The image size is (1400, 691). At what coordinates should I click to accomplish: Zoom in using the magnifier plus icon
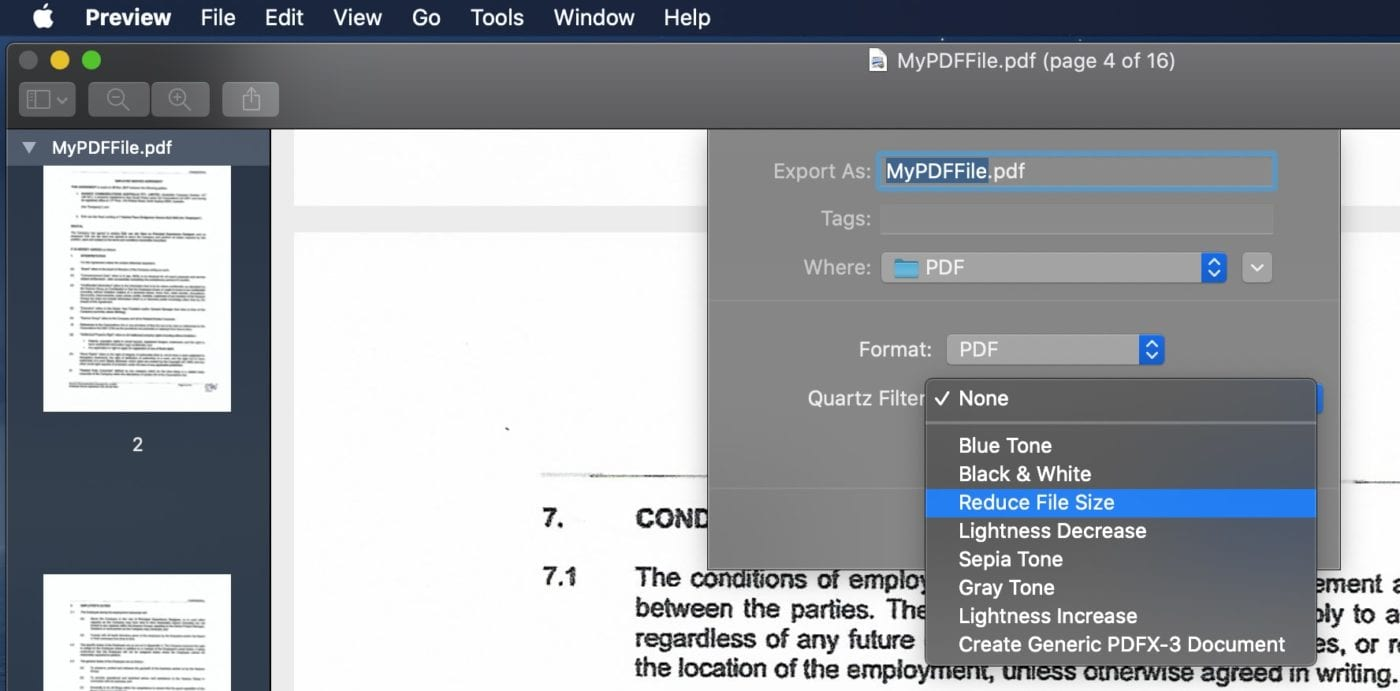[x=180, y=98]
